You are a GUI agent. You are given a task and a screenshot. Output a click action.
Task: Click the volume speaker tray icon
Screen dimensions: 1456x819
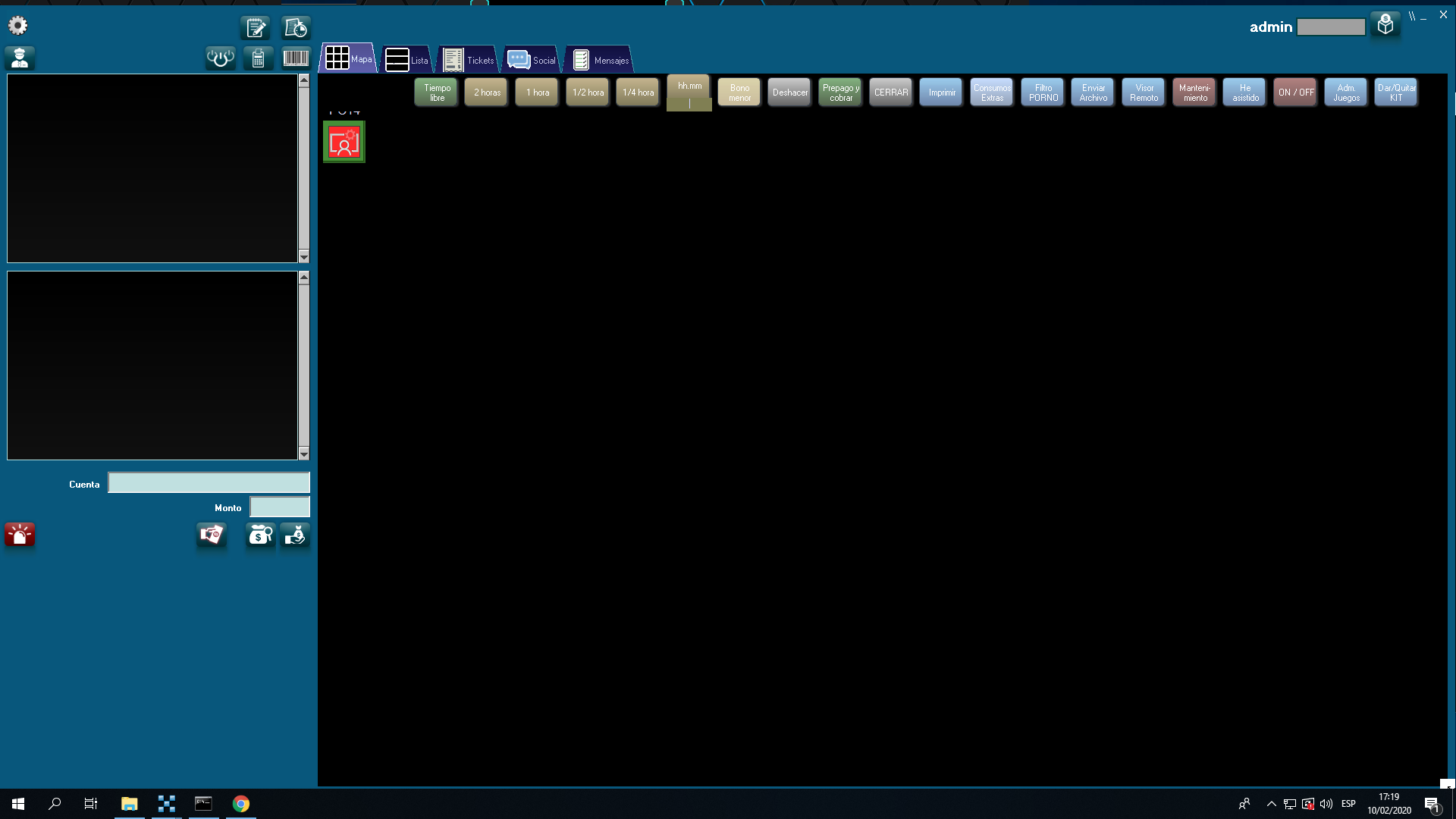(1326, 804)
